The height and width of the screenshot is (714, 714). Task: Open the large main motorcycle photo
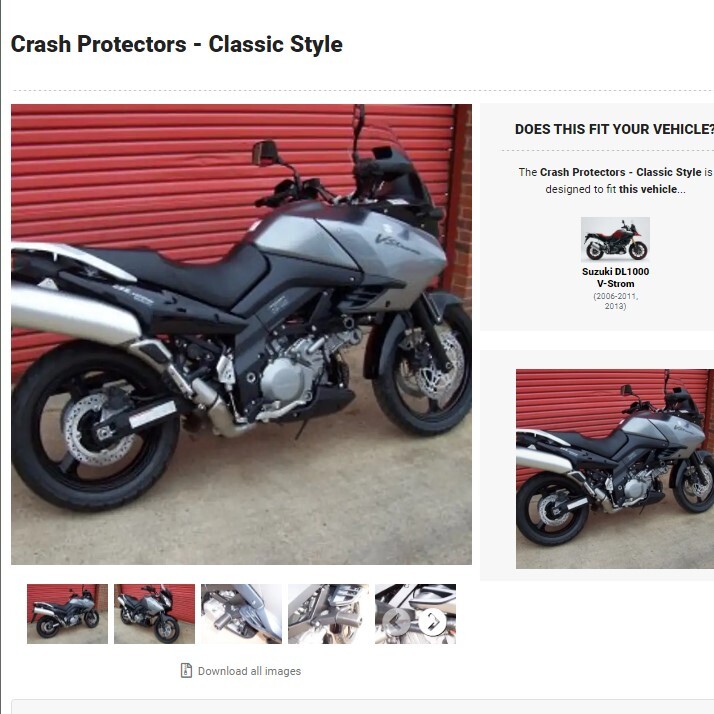pyautogui.click(x=241, y=335)
